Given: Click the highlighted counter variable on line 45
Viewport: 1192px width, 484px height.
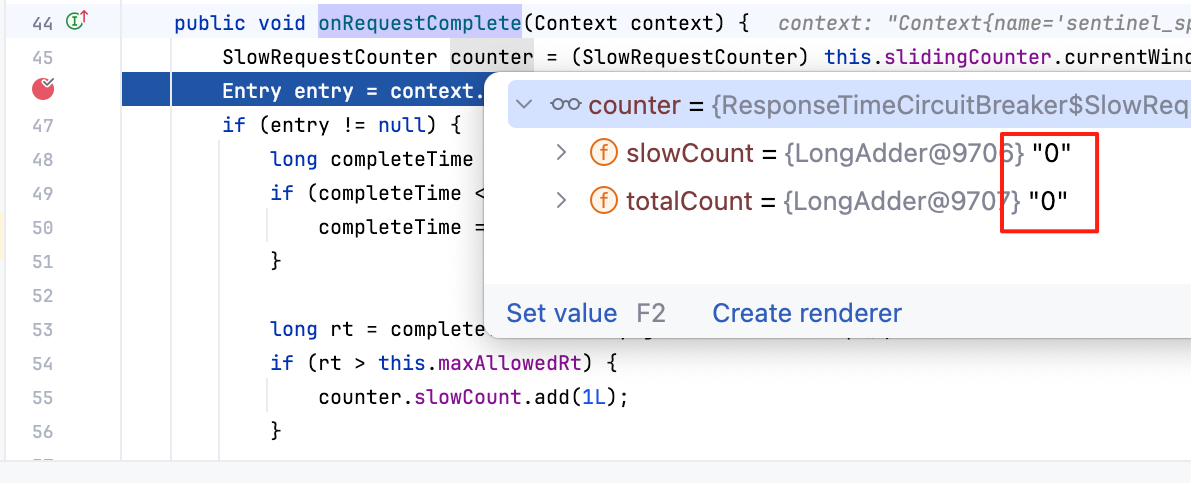Looking at the screenshot, I should point(491,57).
